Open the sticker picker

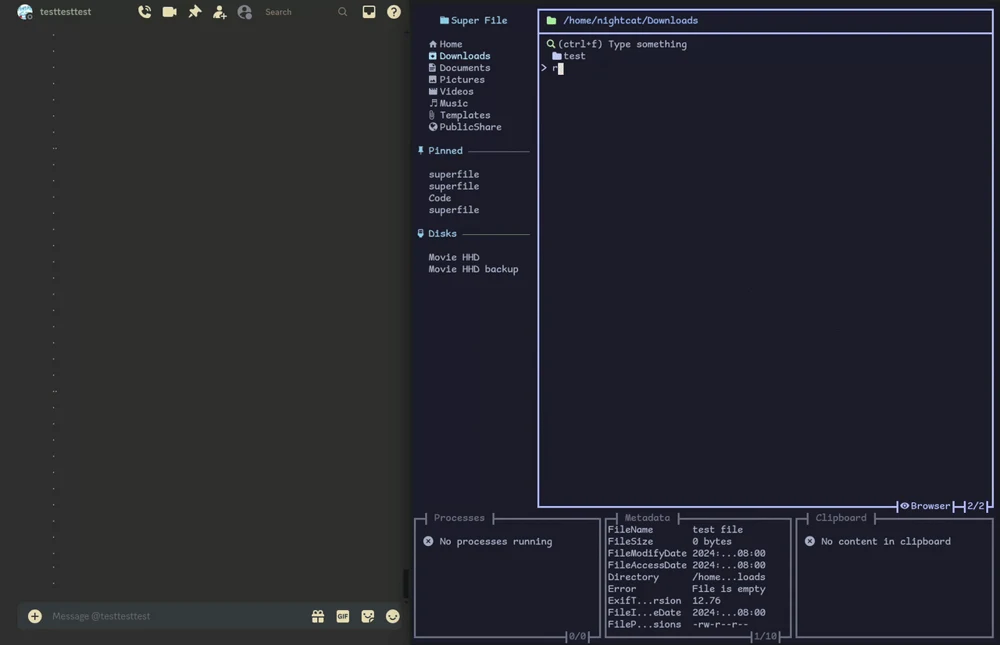coord(367,616)
